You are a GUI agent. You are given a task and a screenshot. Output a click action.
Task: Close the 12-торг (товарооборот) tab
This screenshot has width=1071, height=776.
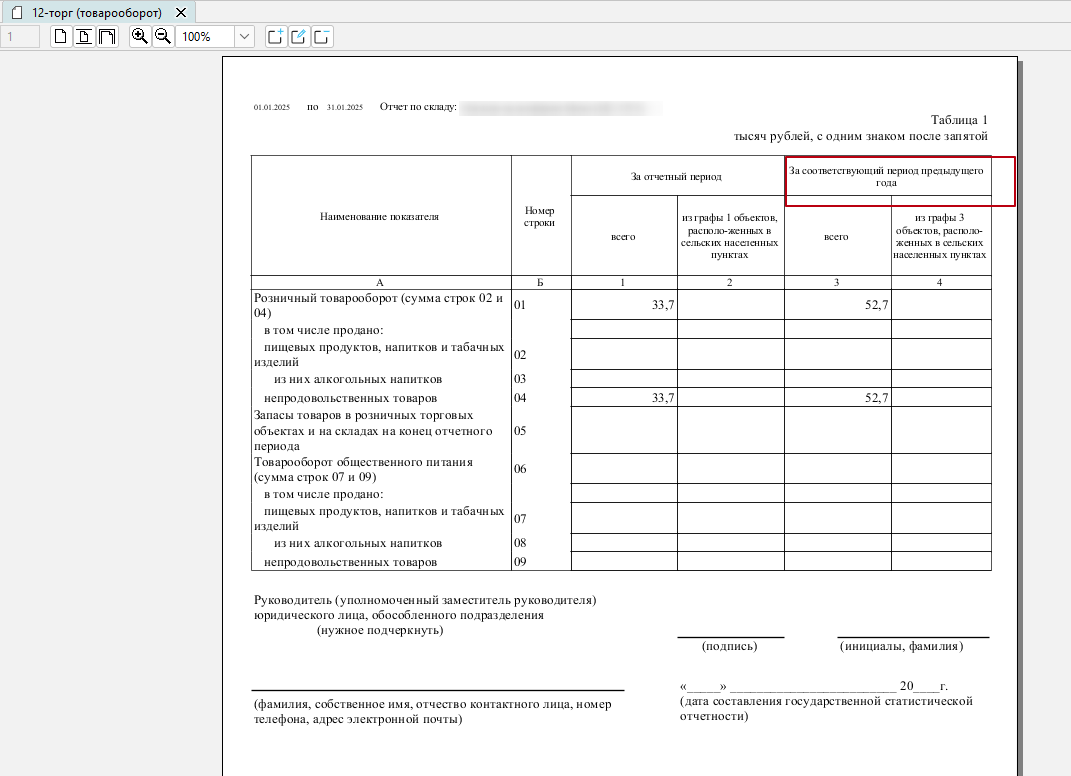pyautogui.click(x=180, y=12)
